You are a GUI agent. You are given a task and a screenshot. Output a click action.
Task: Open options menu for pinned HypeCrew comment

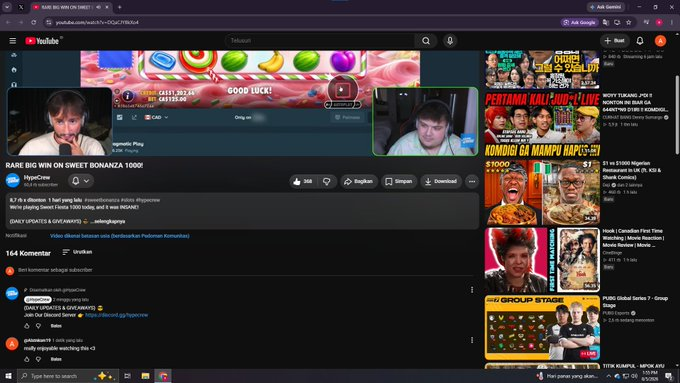[472, 290]
